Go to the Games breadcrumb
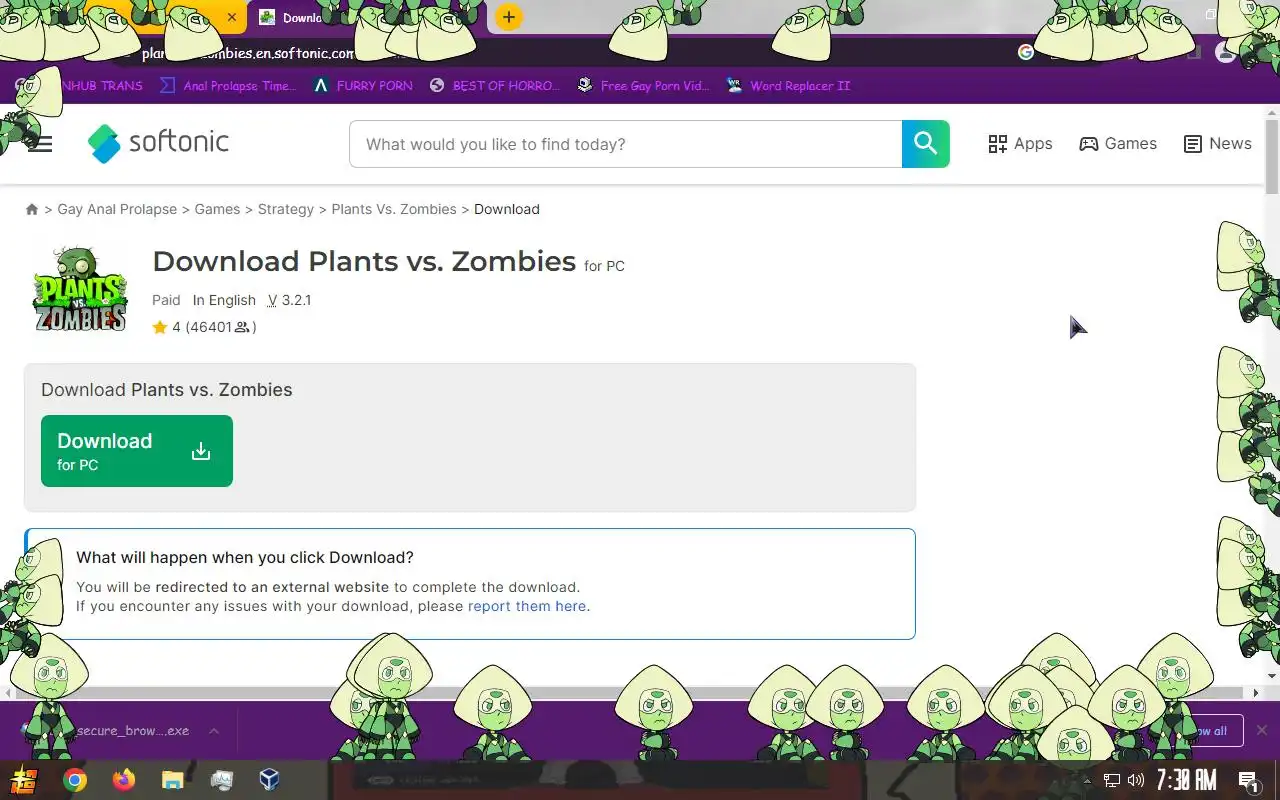 click(217, 209)
